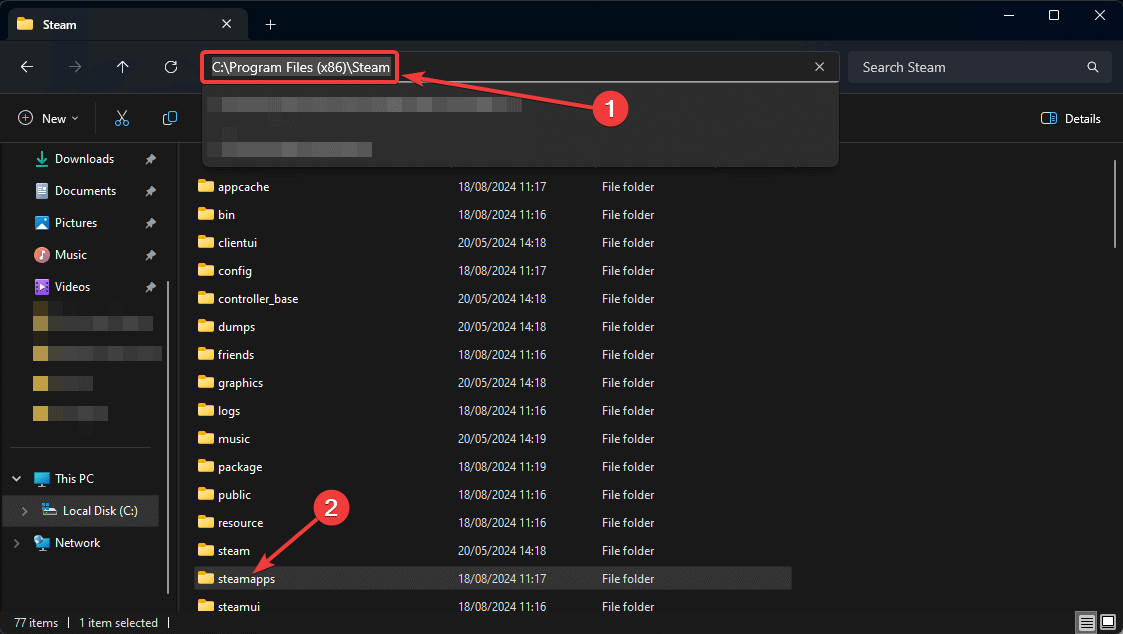Go back with the left arrow
Screen dimensions: 1123x634
[x=27, y=67]
